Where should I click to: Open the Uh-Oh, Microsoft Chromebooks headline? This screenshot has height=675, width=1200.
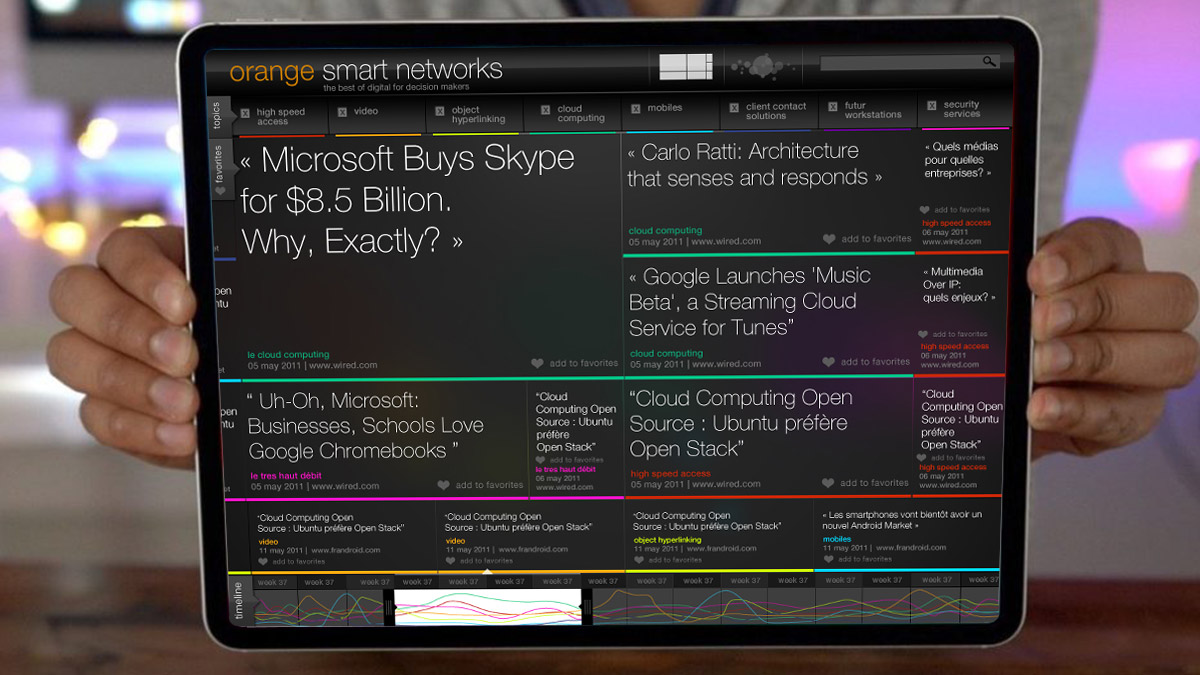365,425
